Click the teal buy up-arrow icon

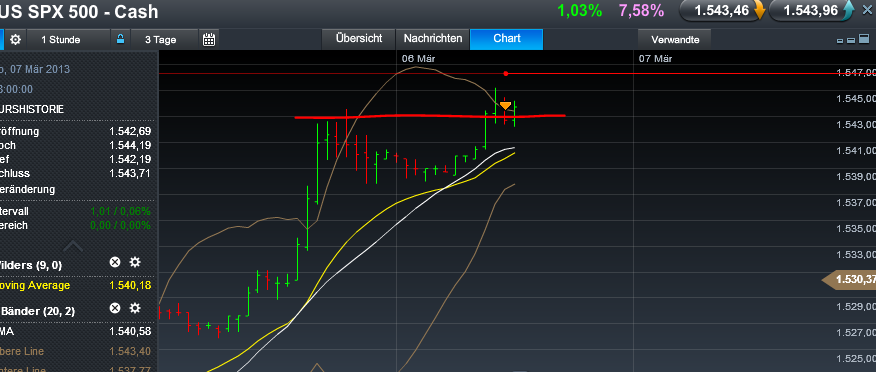tap(849, 11)
